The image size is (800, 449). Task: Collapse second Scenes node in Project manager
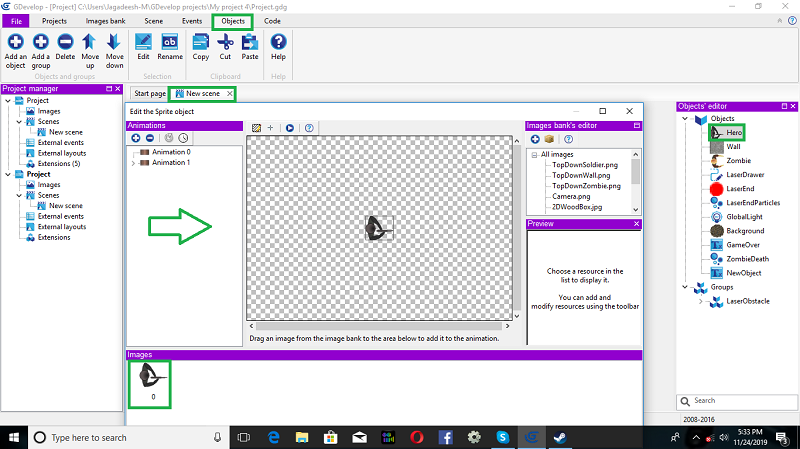[19, 195]
